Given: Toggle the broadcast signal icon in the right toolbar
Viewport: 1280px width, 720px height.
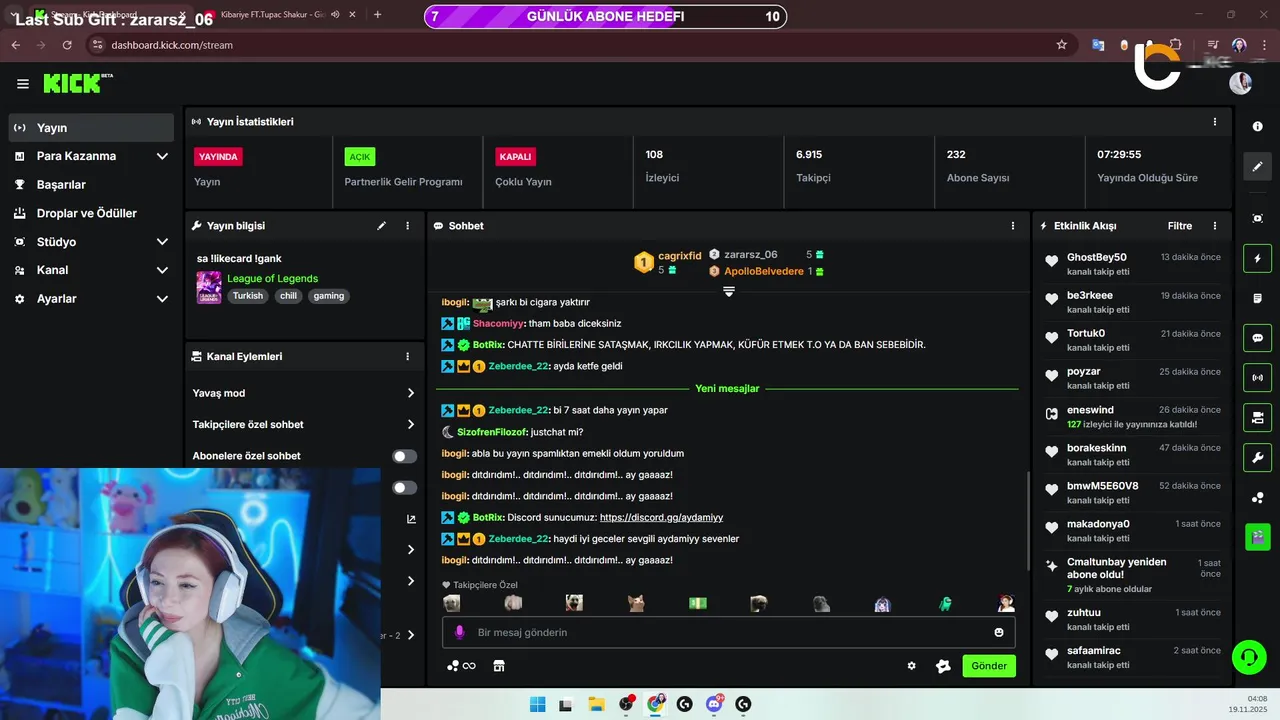Looking at the screenshot, I should click(x=1257, y=378).
